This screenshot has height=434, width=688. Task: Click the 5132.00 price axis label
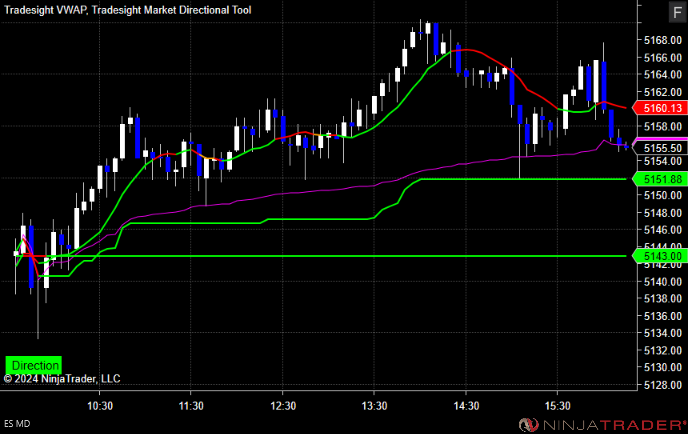pos(663,350)
